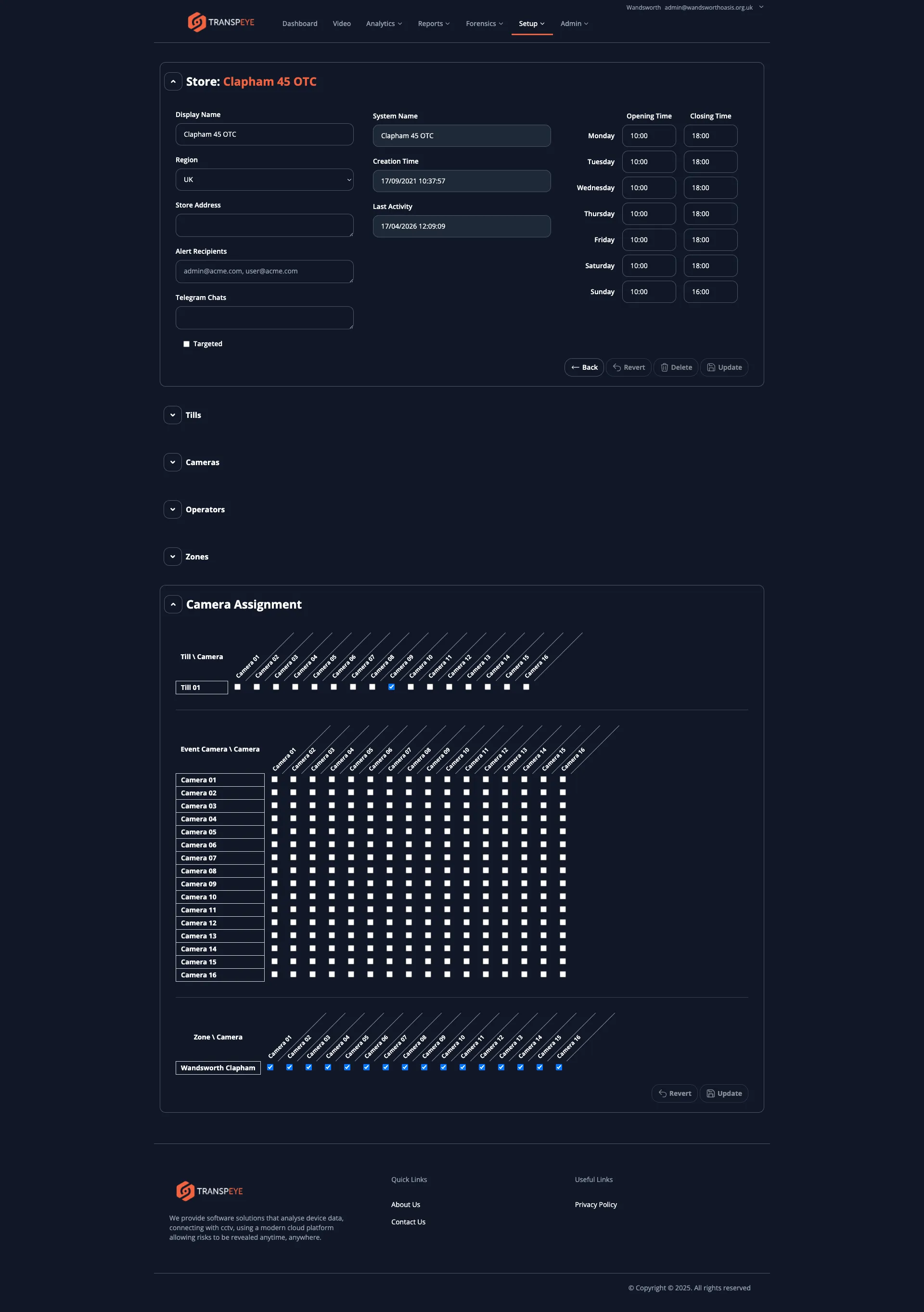This screenshot has width=924, height=1312.
Task: Open the Privacy Policy link
Action: [x=596, y=1205]
